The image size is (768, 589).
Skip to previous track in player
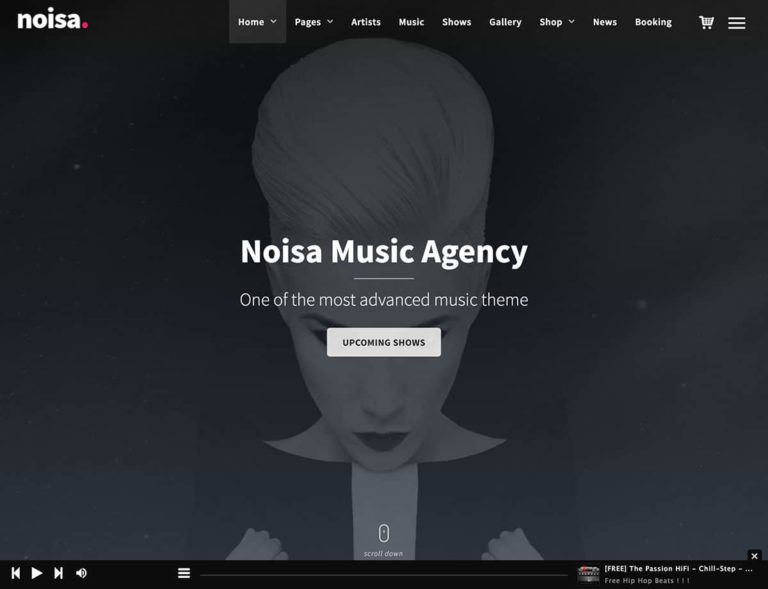point(16,573)
